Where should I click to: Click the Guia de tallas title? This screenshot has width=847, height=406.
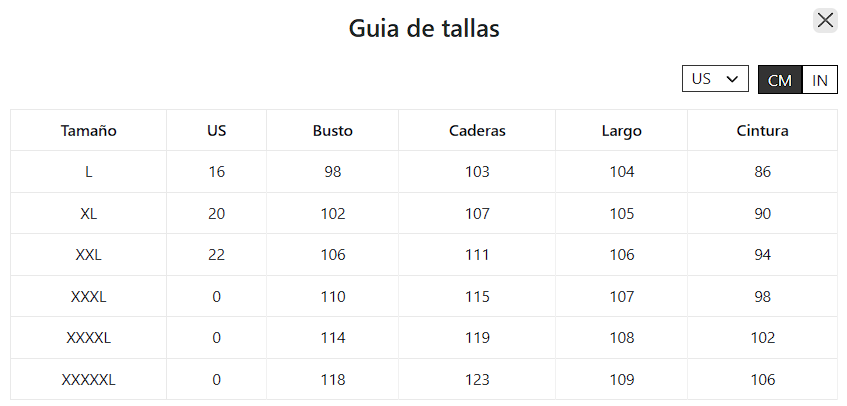[424, 28]
